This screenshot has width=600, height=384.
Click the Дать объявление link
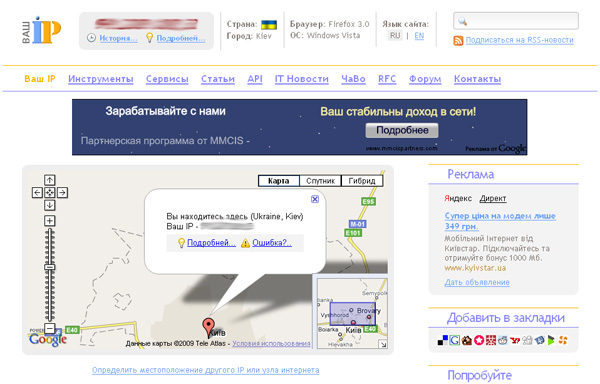point(477,282)
